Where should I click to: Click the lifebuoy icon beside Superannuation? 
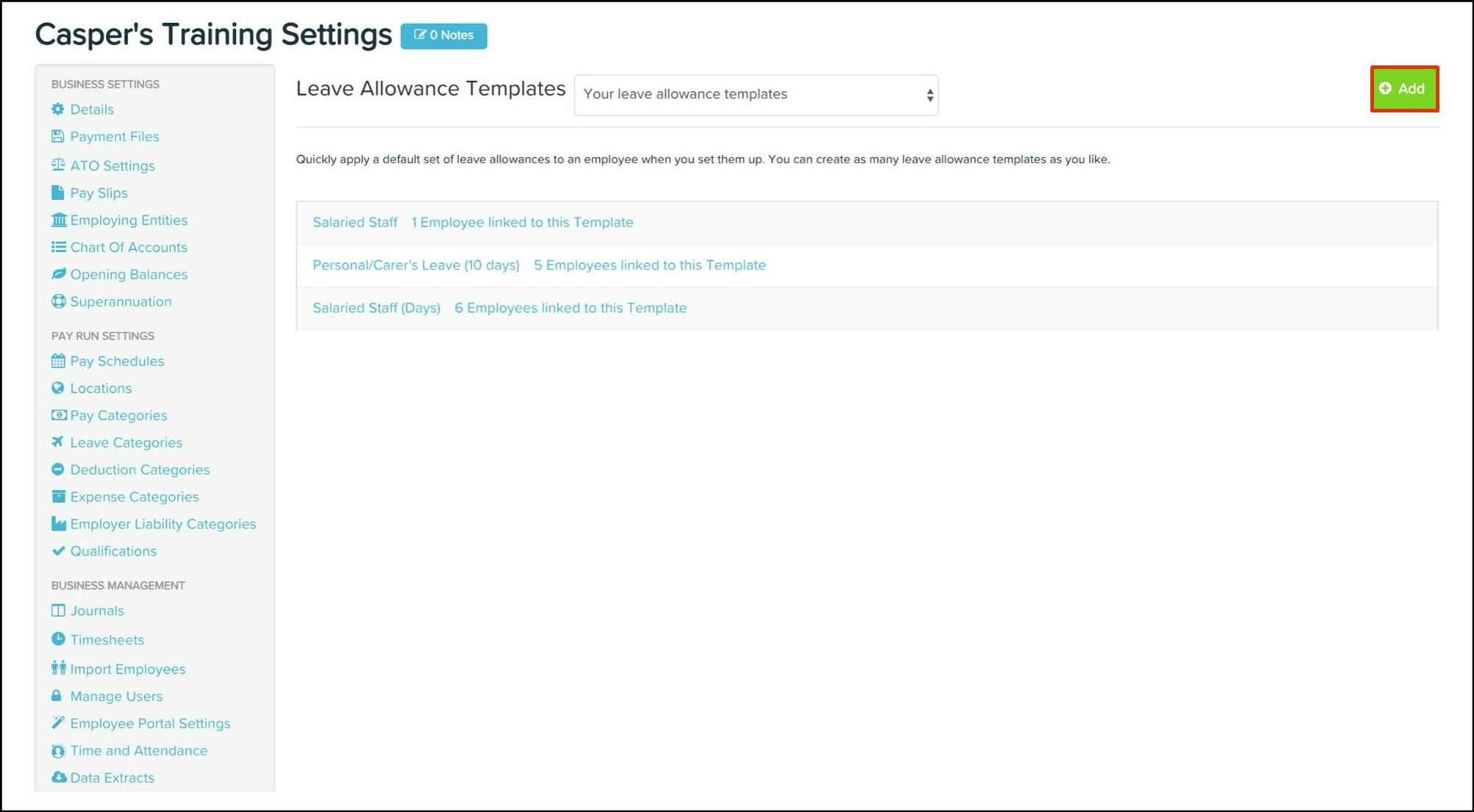[x=58, y=301]
